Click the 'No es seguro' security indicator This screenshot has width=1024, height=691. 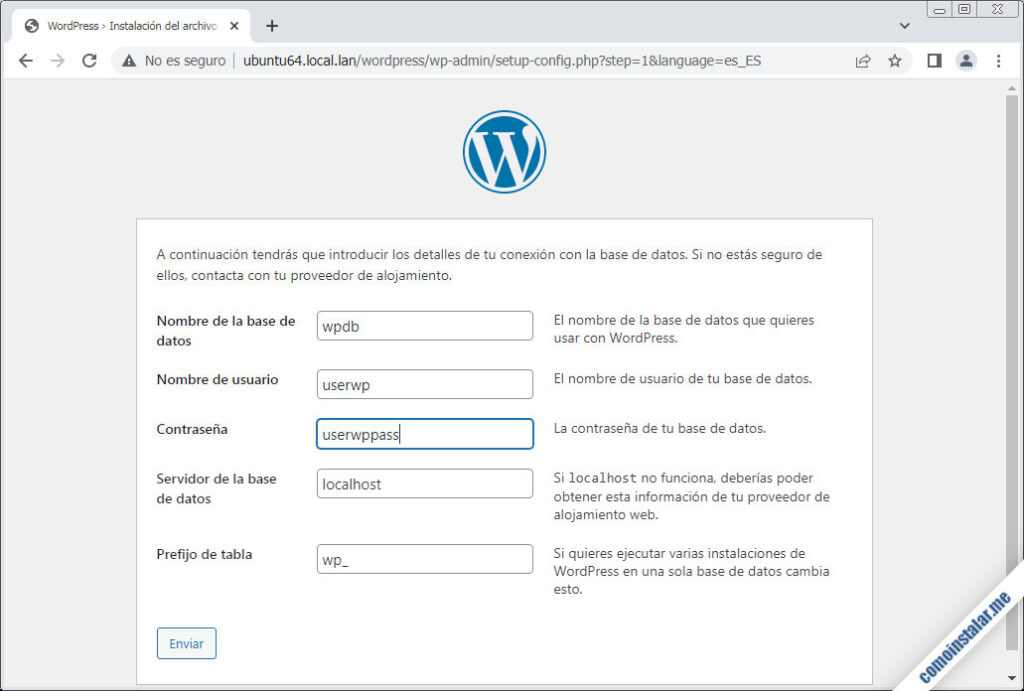pos(174,61)
